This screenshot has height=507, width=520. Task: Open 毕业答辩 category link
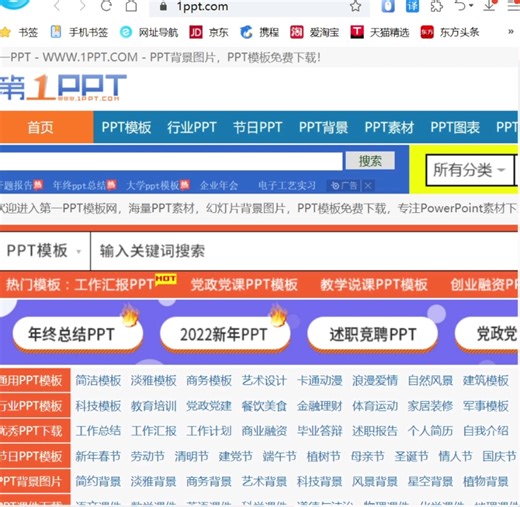(x=319, y=431)
